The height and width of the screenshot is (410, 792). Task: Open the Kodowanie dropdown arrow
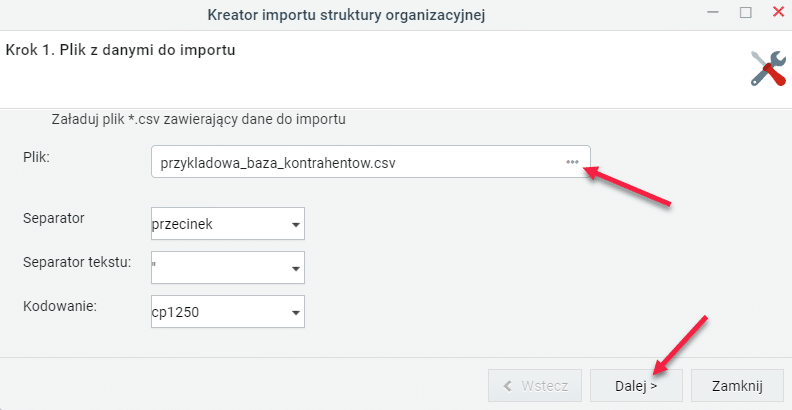click(x=296, y=313)
